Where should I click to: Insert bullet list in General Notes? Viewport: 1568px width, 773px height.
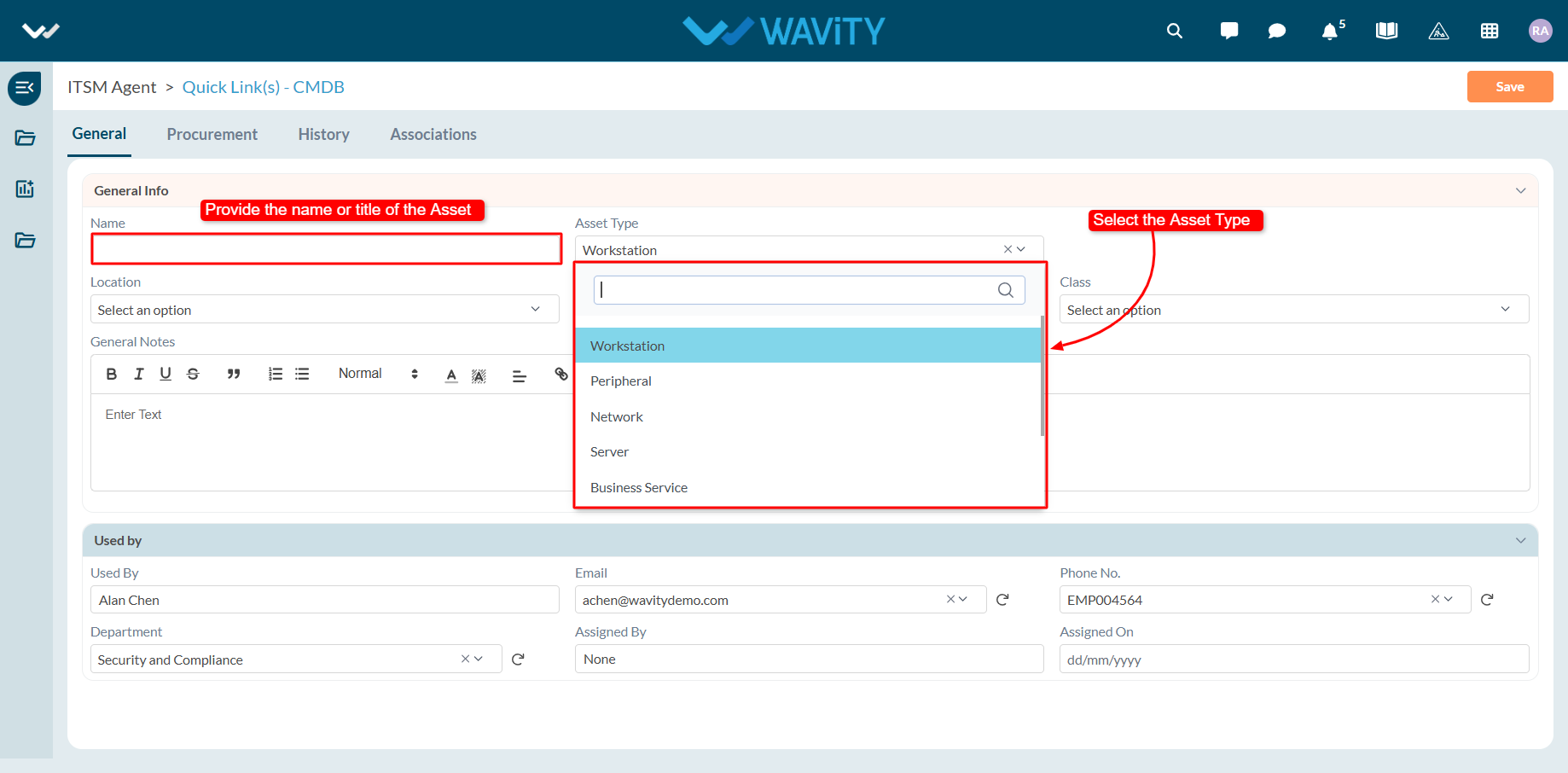pos(302,374)
